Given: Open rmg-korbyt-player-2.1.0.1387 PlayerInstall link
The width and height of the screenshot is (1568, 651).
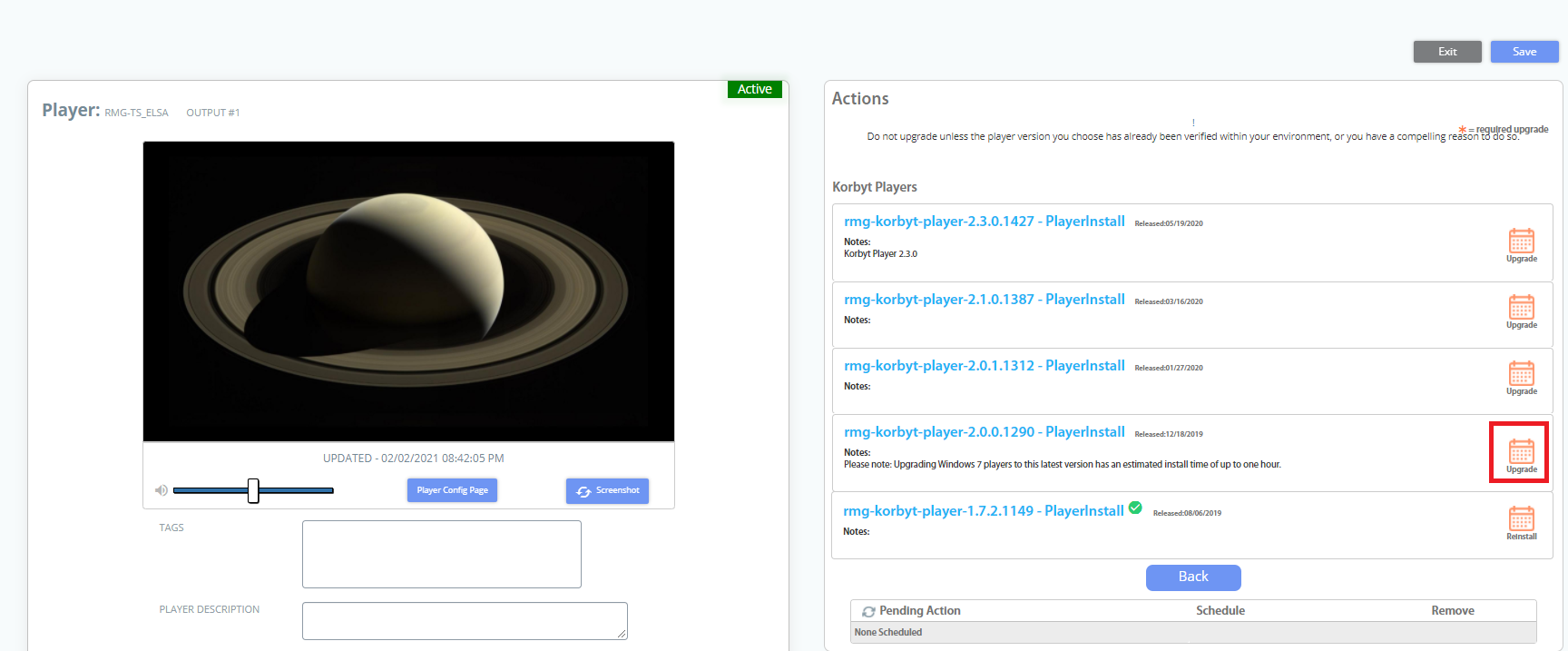Looking at the screenshot, I should (985, 300).
